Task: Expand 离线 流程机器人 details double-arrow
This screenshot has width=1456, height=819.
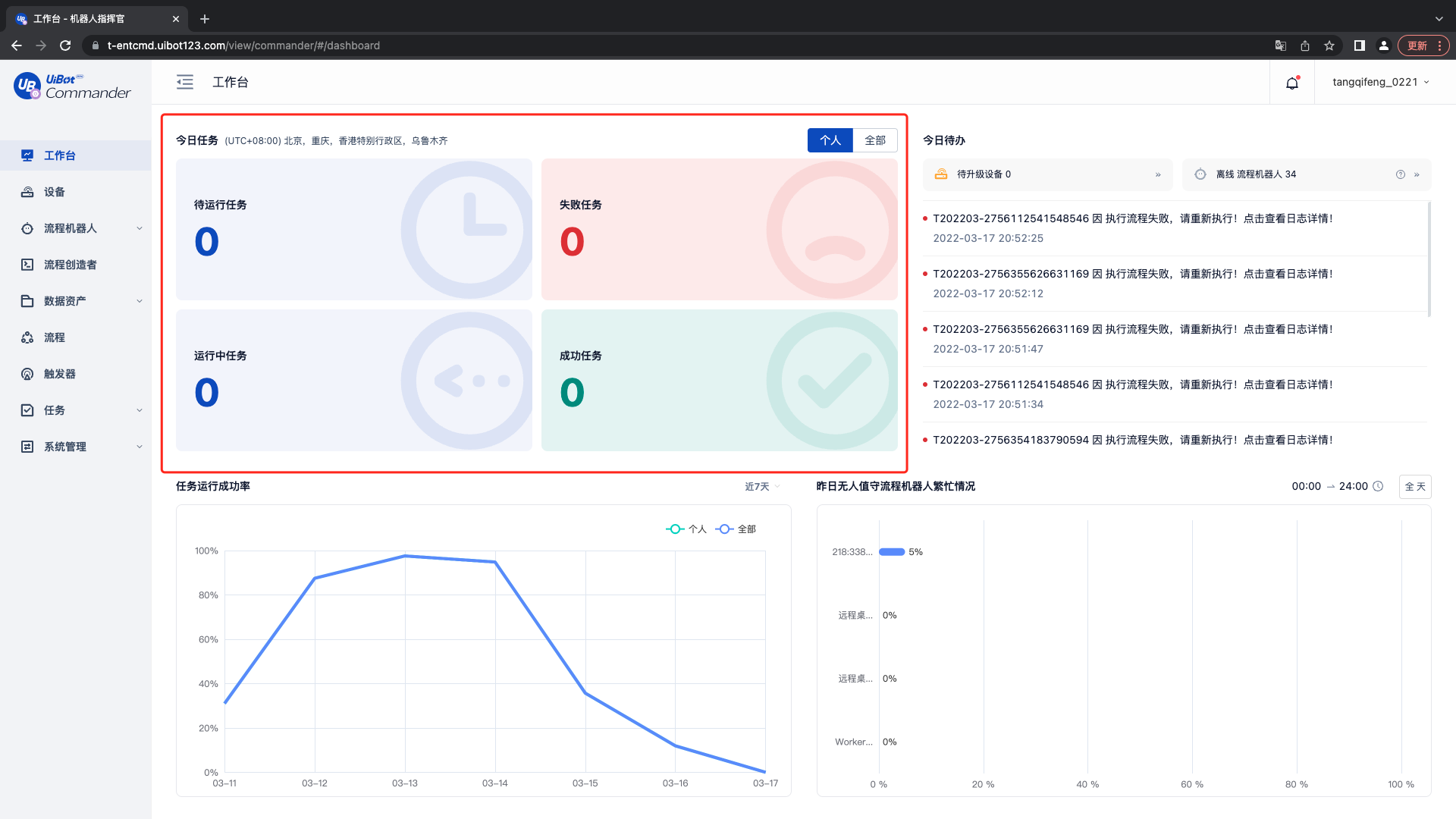Action: pos(1417,174)
